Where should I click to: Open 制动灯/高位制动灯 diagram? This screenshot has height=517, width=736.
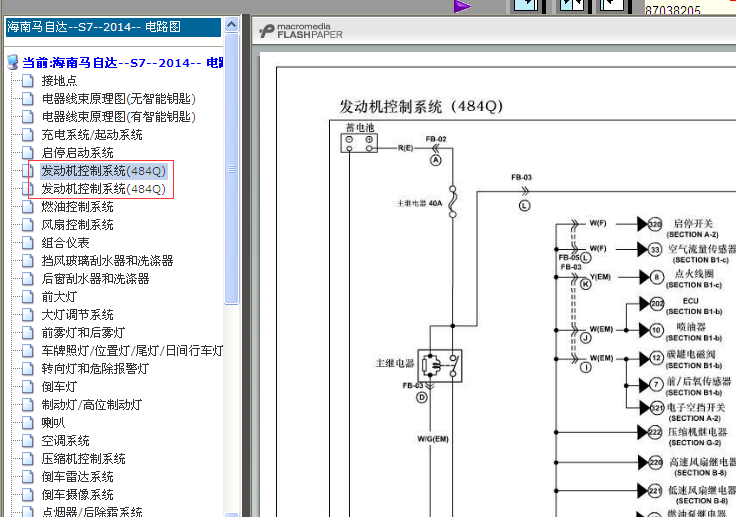click(92, 404)
